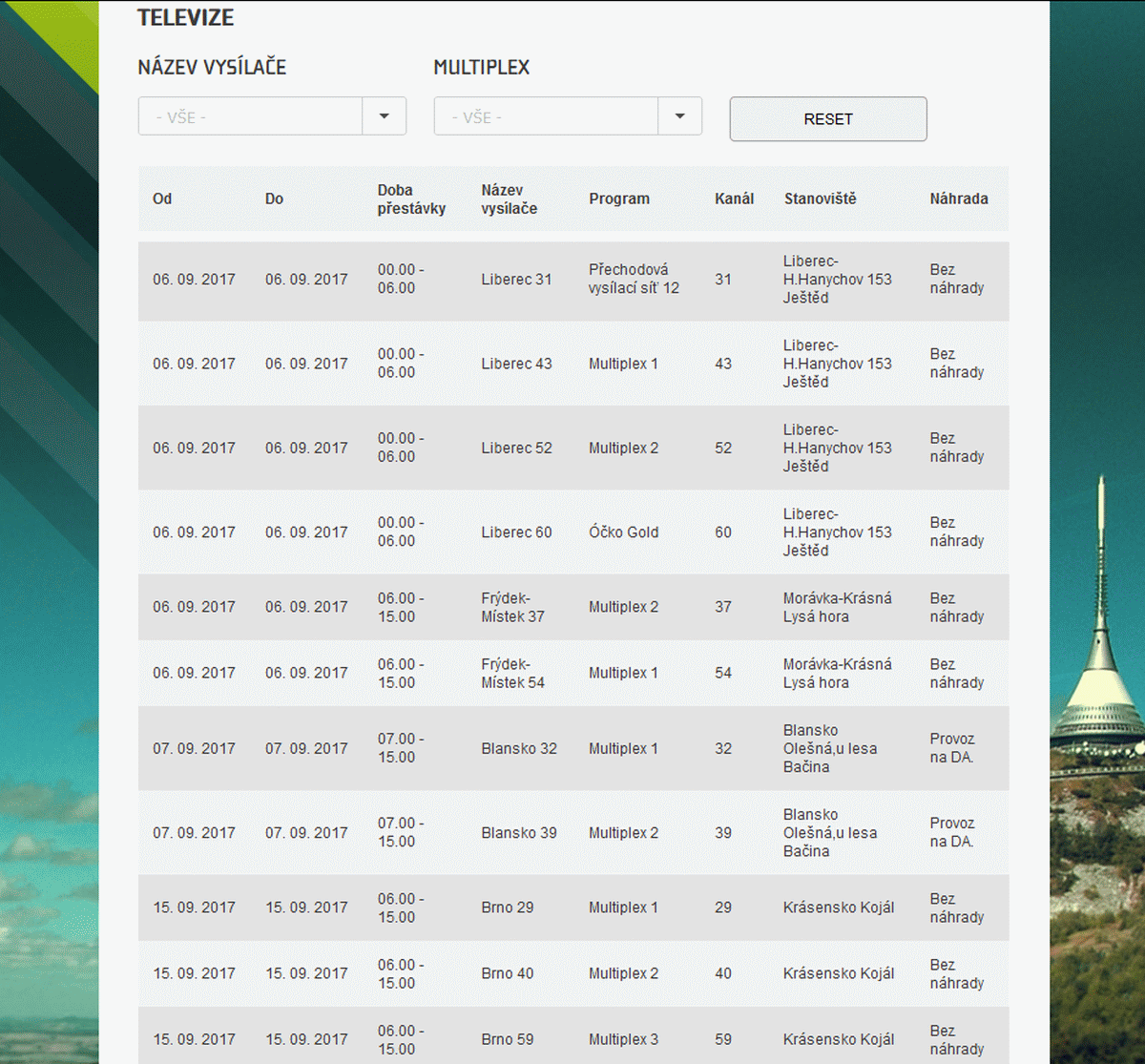The image size is (1145, 1064).
Task: Click channel '39' cell
Action: tap(723, 832)
